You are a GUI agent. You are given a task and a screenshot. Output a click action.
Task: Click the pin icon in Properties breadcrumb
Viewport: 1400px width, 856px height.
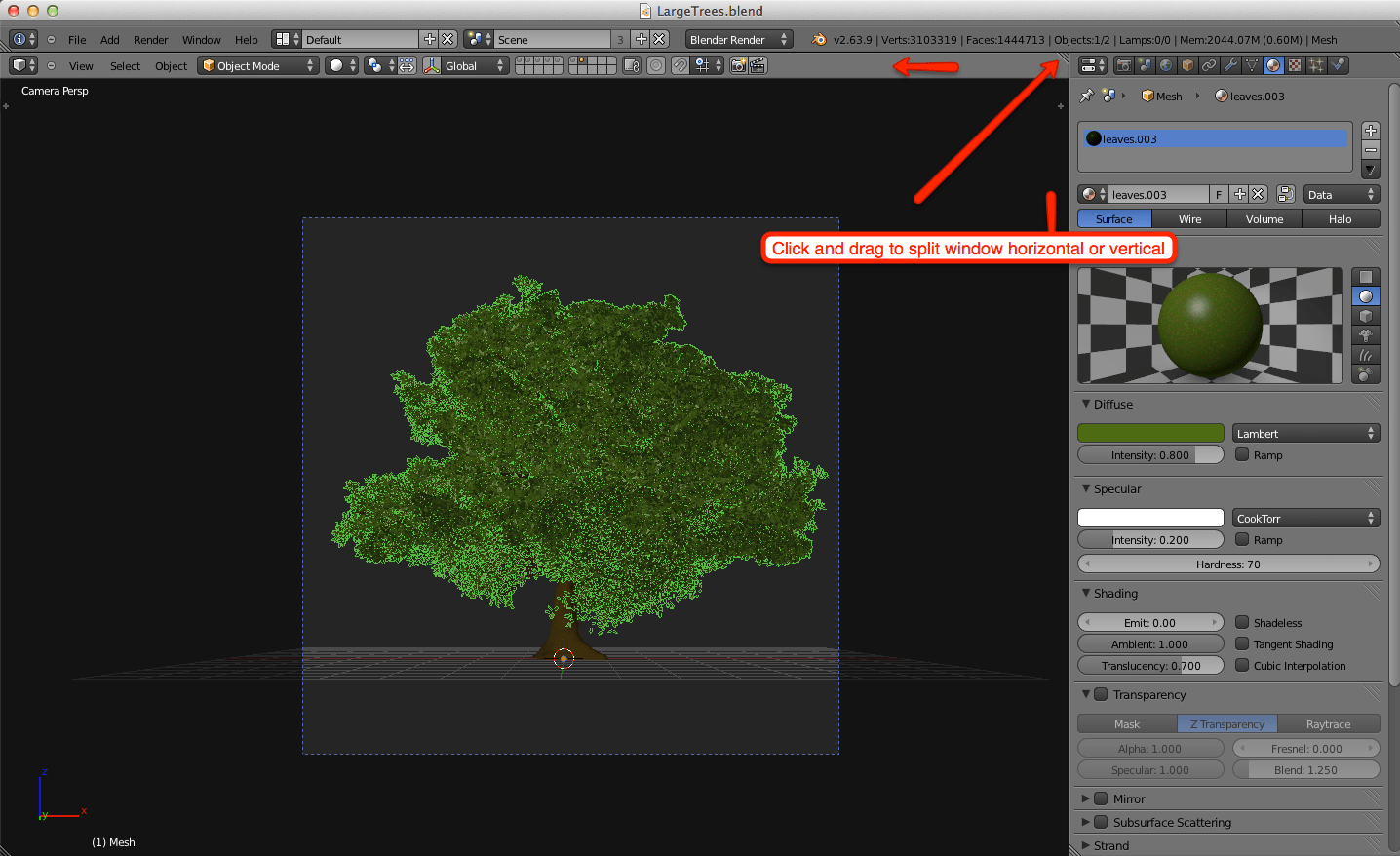point(1086,96)
